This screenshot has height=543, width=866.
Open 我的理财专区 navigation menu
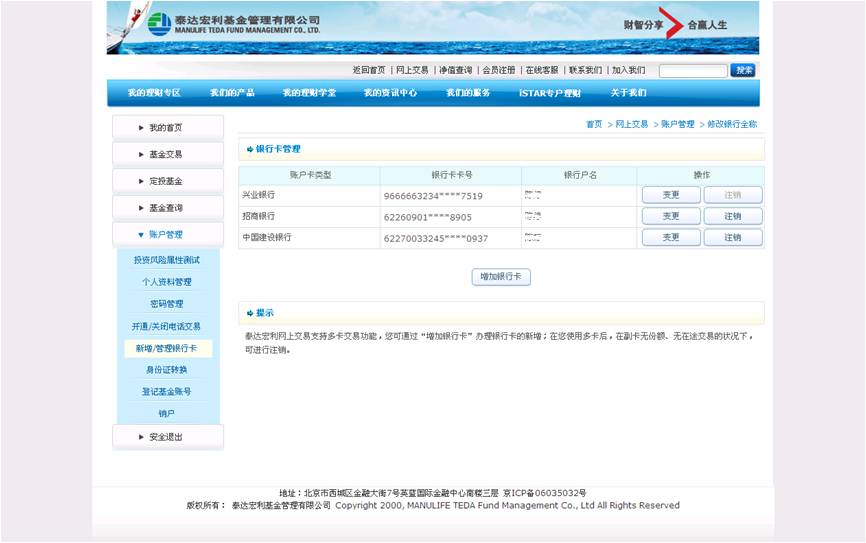click(x=154, y=93)
